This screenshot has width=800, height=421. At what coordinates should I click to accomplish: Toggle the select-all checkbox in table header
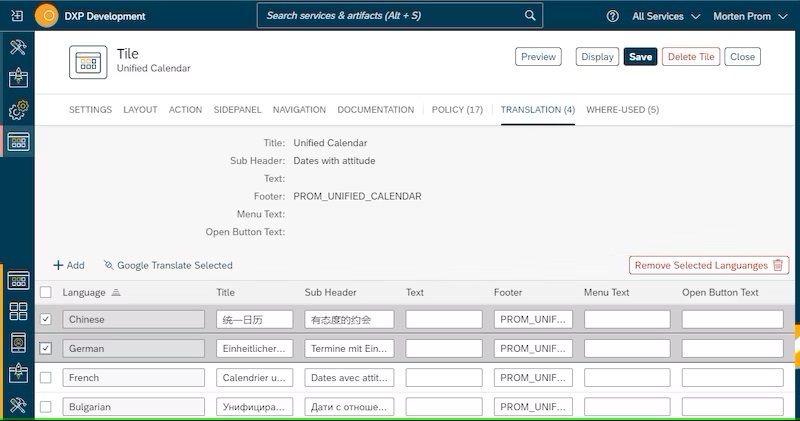(45, 292)
